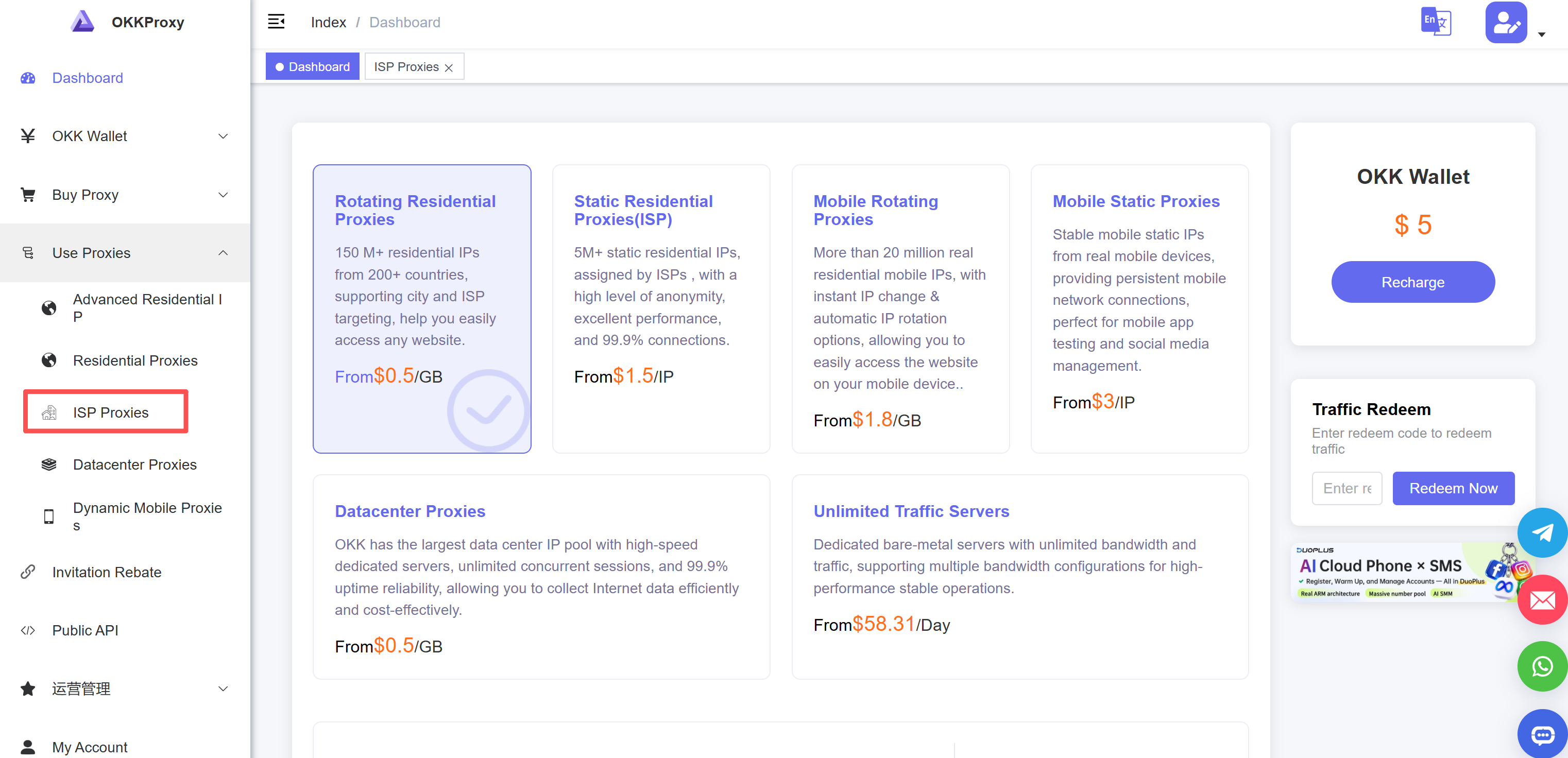Open the email contact floating button
Image resolution: width=1568 pixels, height=758 pixels.
[1542, 600]
